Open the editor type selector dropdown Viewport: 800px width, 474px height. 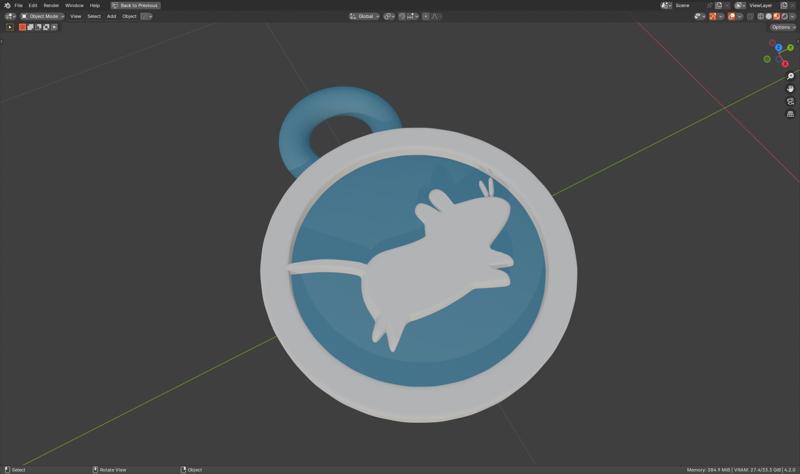point(10,16)
